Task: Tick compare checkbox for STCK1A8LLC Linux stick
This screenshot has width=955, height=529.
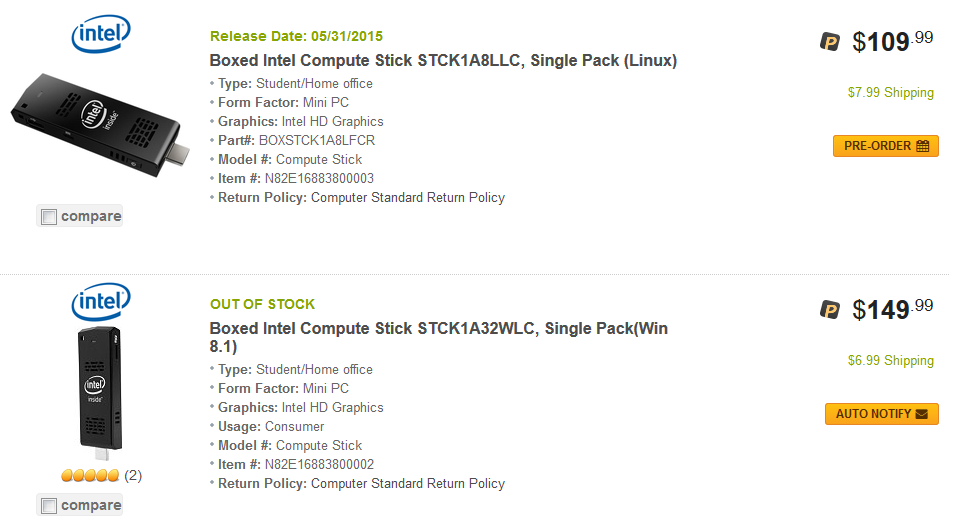Action: pos(49,217)
